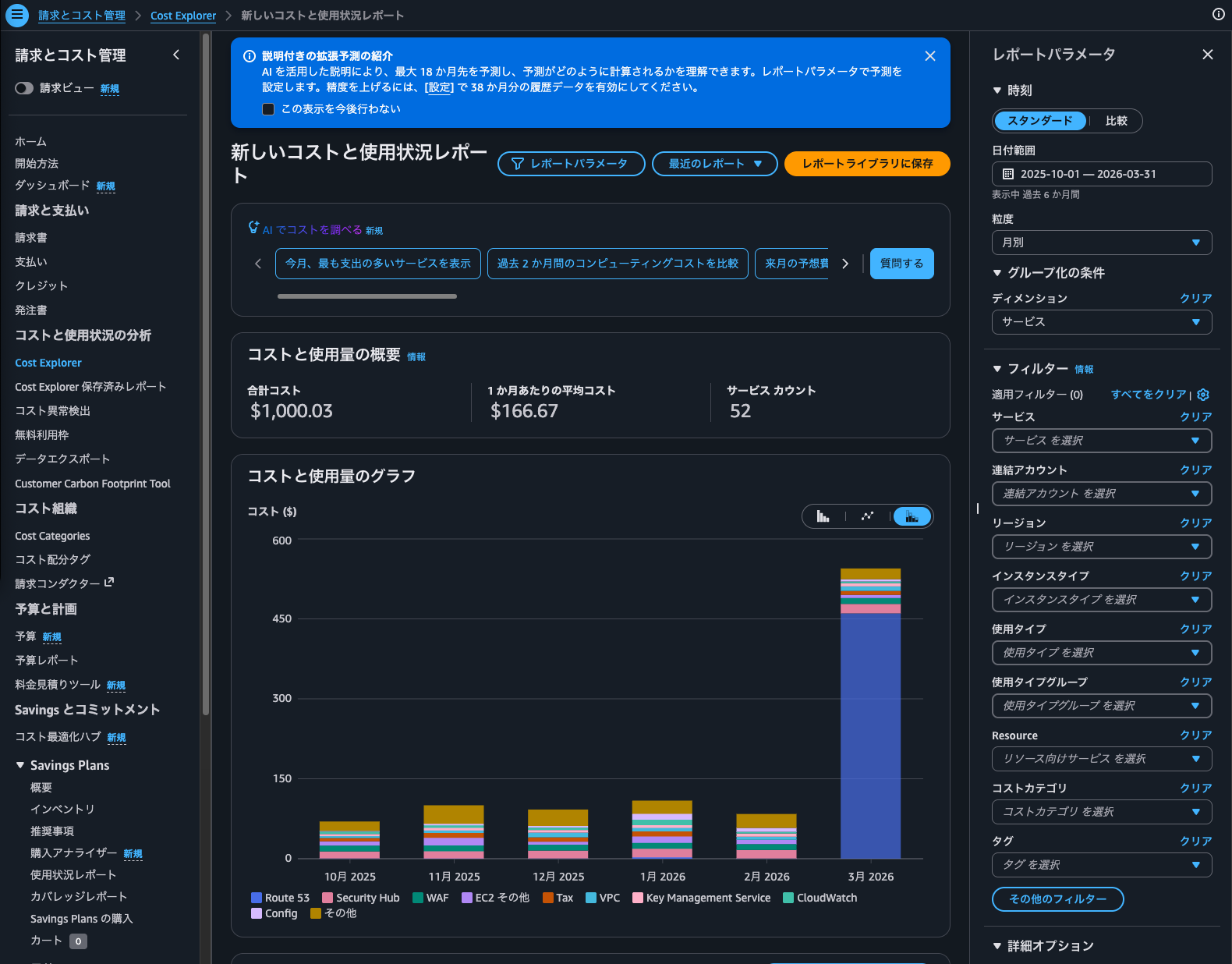This screenshot has height=964, width=1232.
Task: Select スタンダード time mode
Action: [x=1039, y=121]
